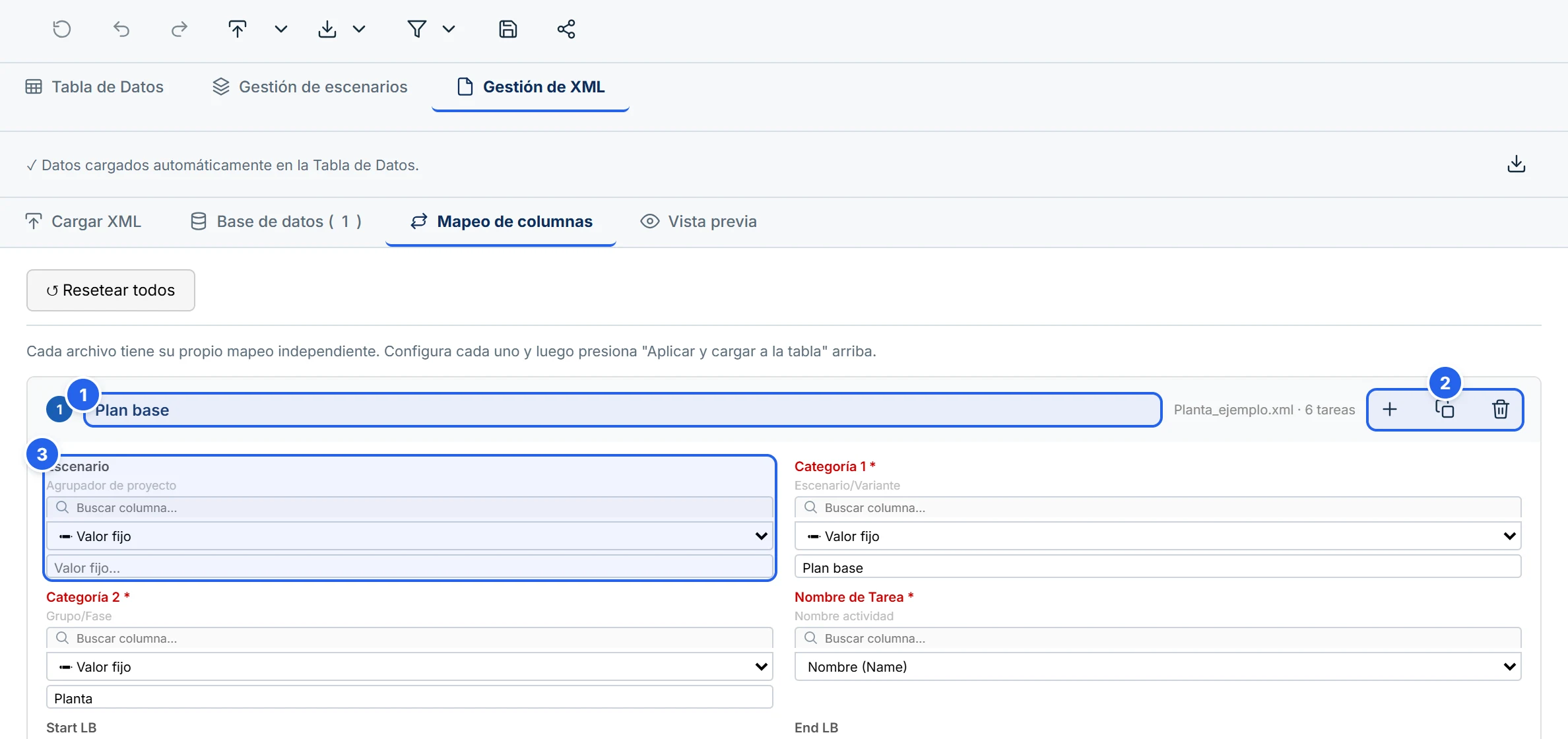The image size is (1568, 739).
Task: Select Mapeo de columnas sub-tab
Action: pos(502,221)
